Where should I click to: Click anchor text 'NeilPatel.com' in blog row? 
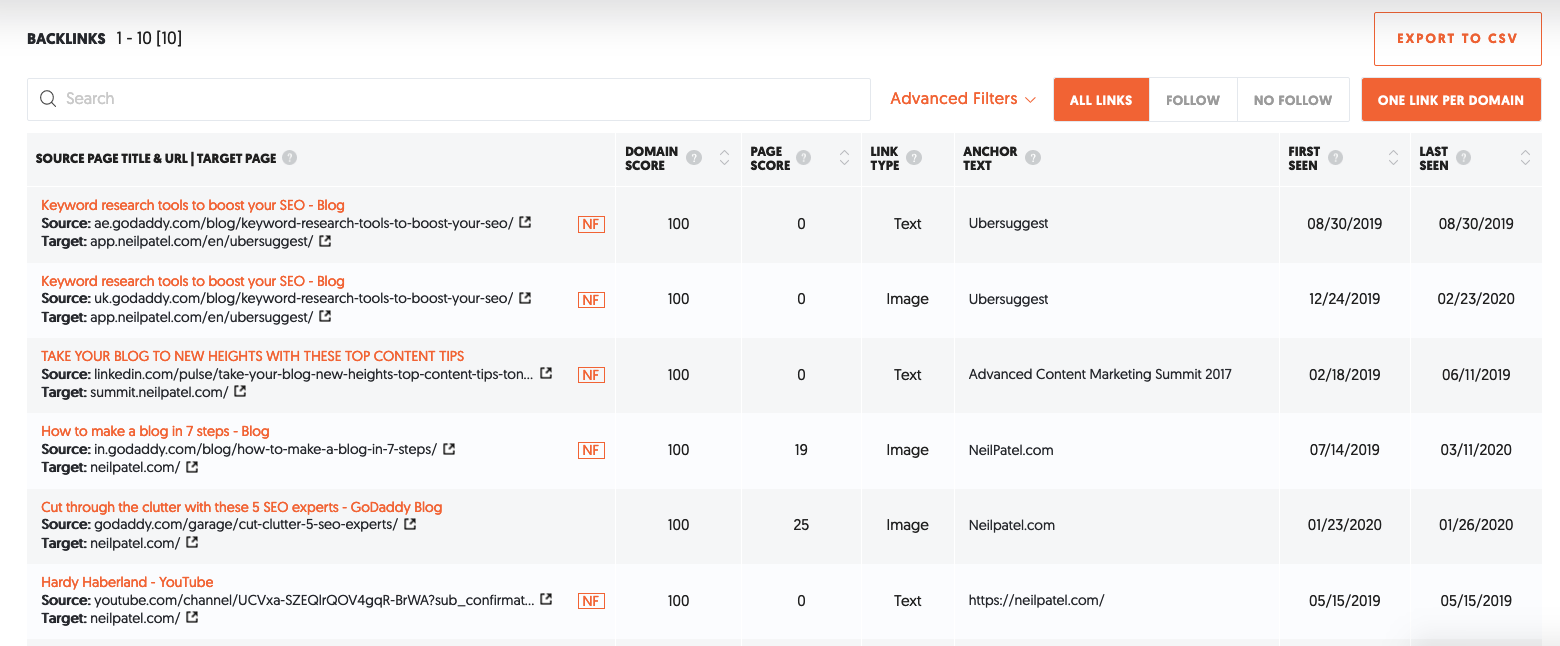click(1011, 450)
